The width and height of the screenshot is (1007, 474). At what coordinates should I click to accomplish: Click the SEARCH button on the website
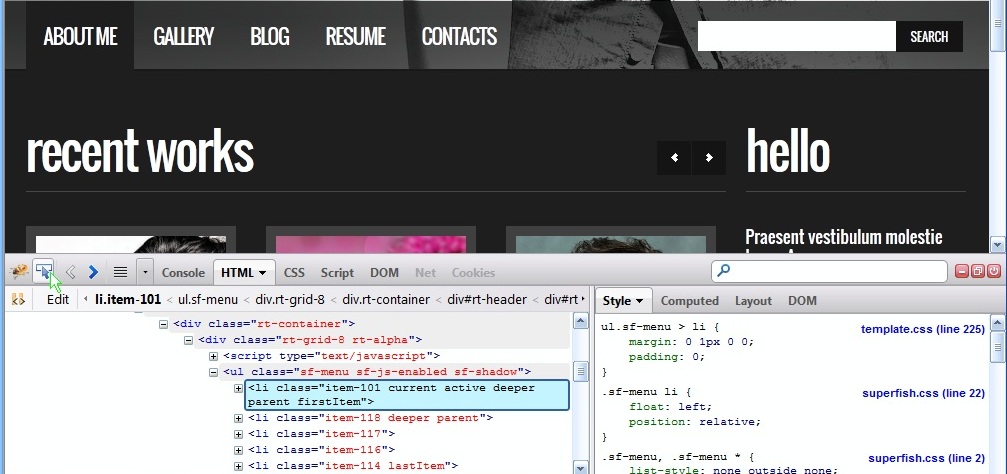pyautogui.click(x=928, y=37)
